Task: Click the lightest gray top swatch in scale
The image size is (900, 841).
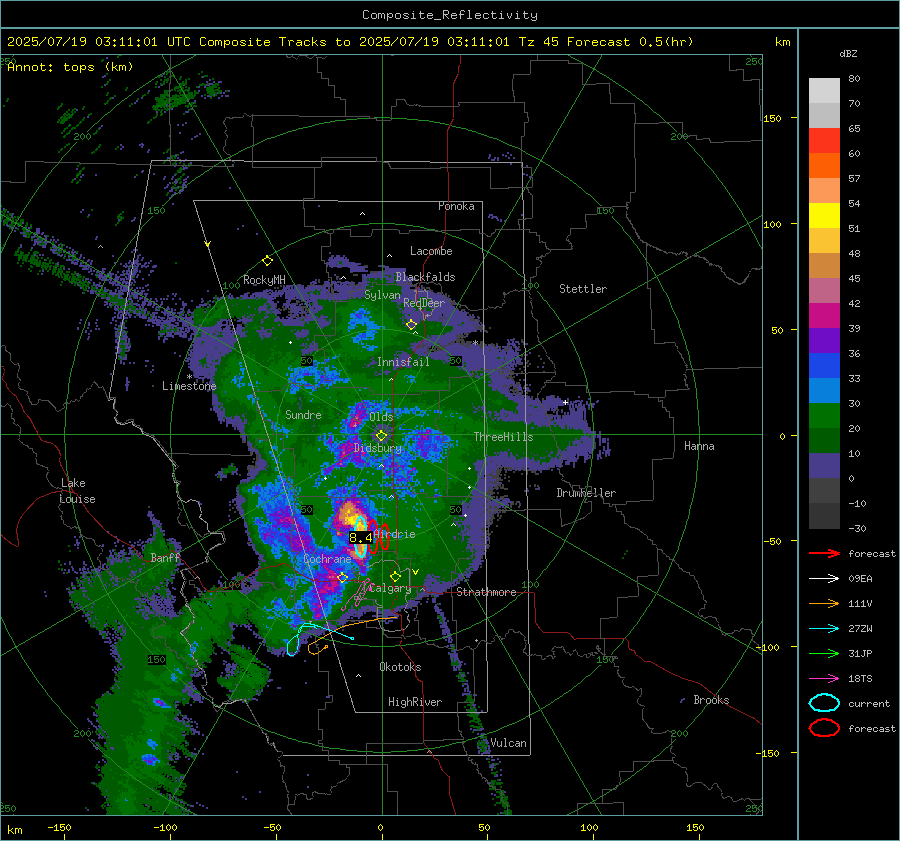Action: [x=824, y=91]
